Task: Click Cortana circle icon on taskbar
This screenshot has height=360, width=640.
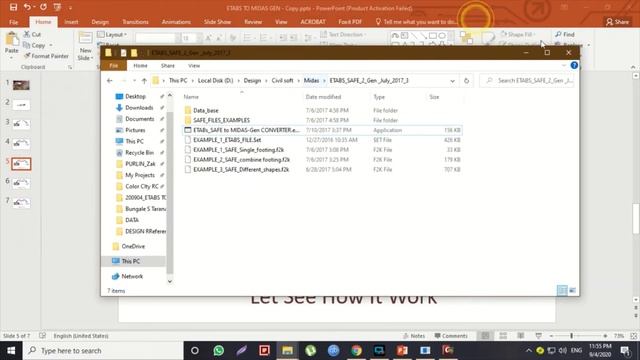Action: click(195, 350)
